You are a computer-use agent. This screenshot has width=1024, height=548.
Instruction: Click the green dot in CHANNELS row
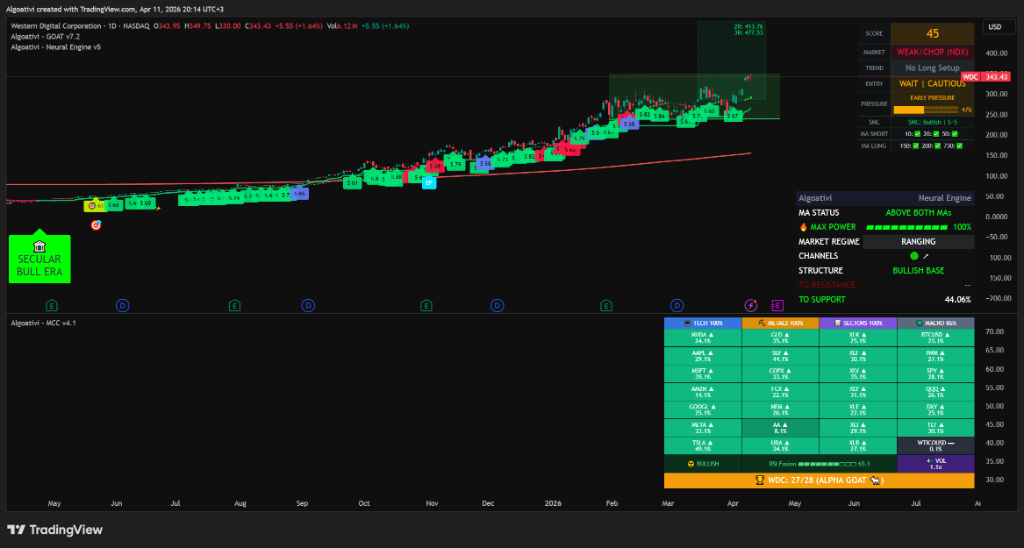tap(914, 256)
